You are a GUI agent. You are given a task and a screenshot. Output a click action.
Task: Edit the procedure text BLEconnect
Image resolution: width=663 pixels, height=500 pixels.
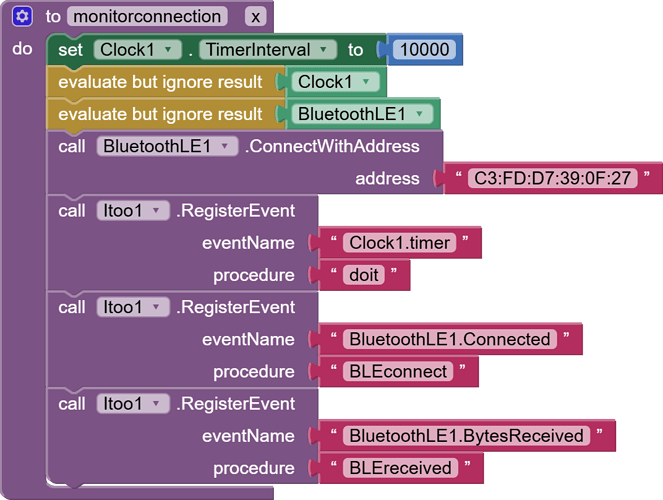tap(398, 372)
